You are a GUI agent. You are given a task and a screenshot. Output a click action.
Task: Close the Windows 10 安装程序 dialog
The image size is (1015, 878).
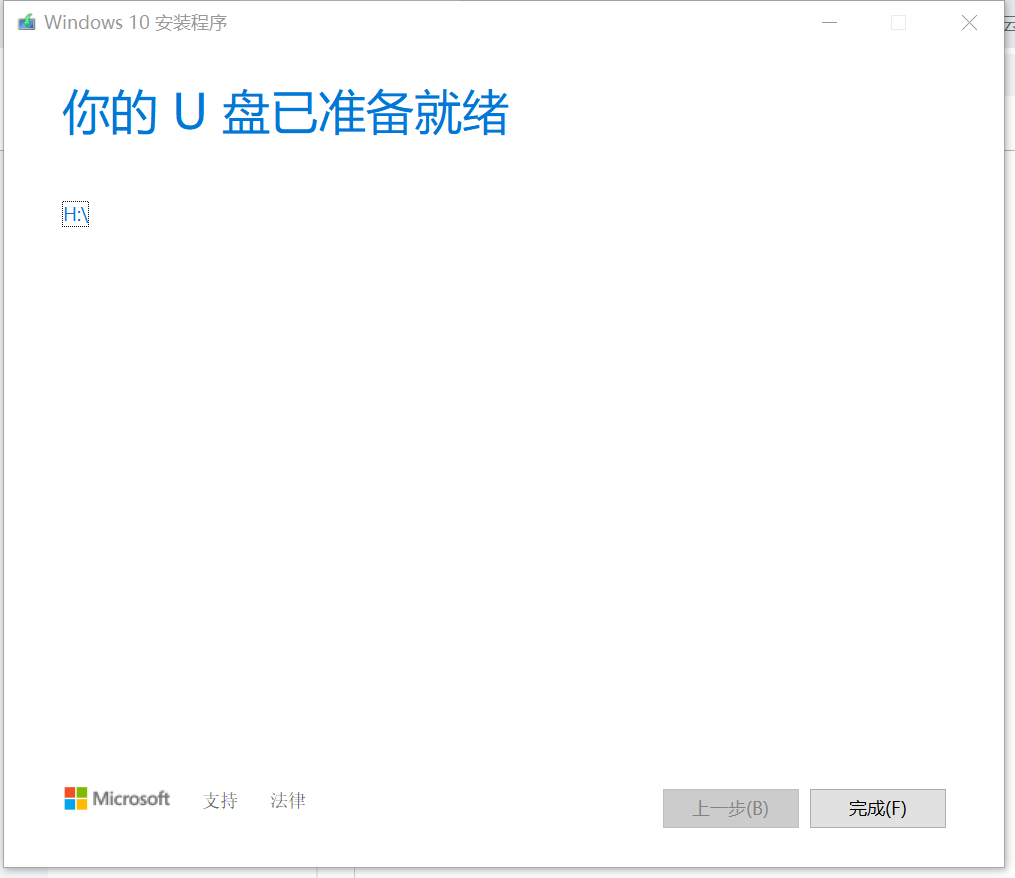(969, 23)
